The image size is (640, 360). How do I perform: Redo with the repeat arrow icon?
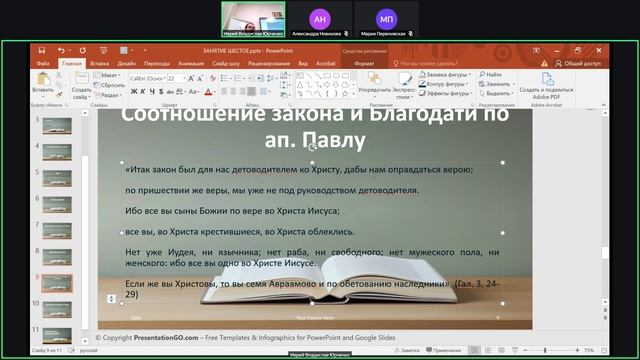click(83, 50)
